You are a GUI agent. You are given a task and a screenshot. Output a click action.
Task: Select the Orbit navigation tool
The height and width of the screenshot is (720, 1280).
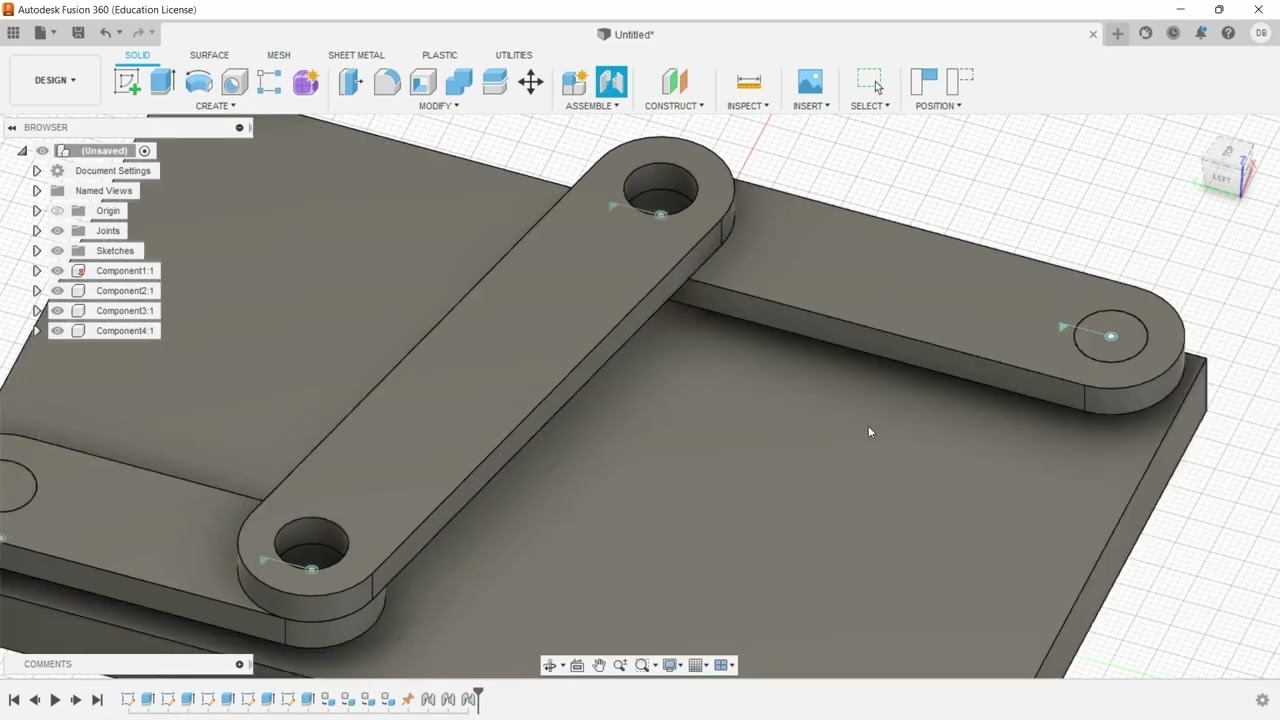549,665
